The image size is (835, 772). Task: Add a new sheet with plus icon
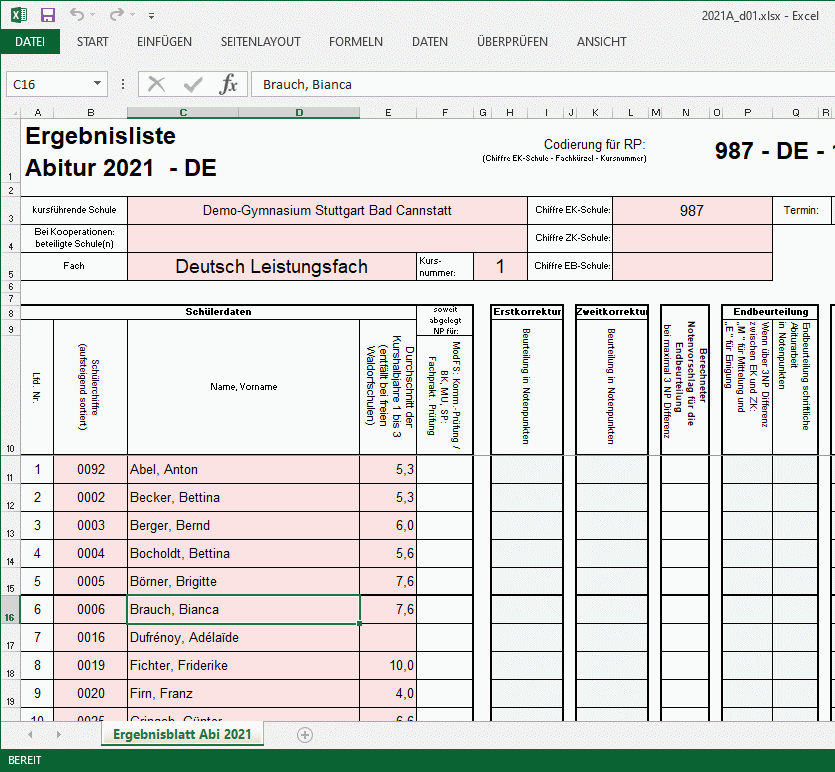(305, 735)
